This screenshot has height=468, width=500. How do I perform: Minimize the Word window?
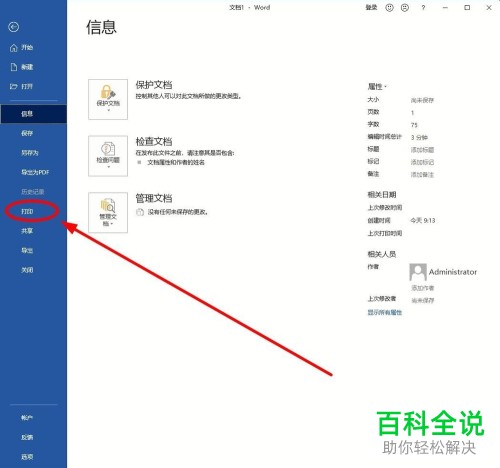[x=445, y=8]
